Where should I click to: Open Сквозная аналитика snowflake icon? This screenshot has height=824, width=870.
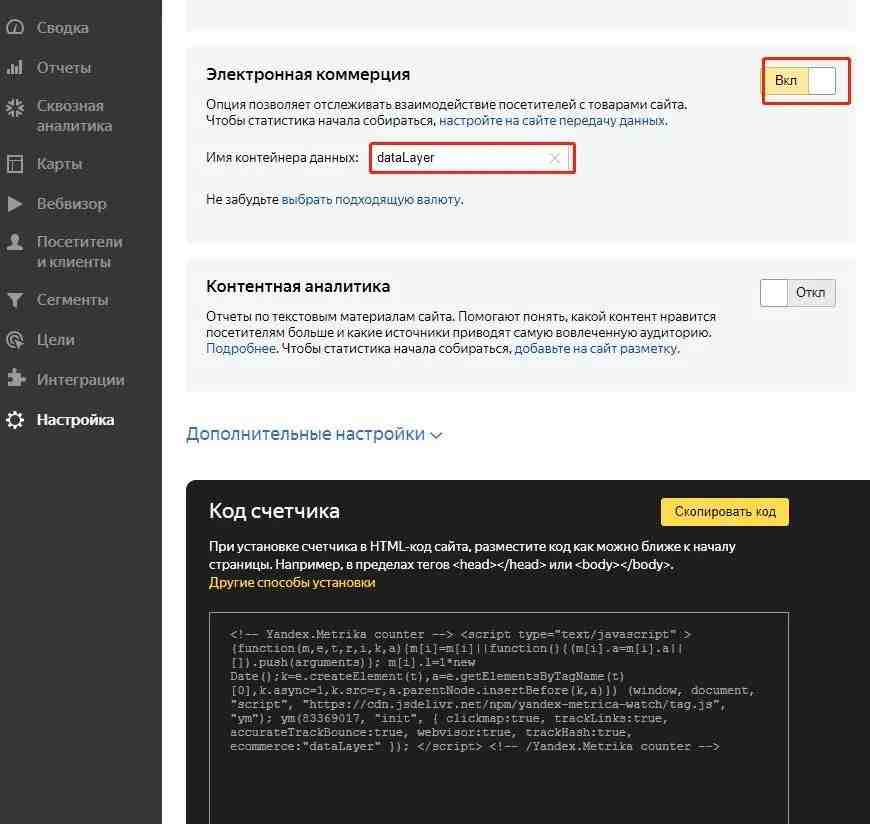coord(15,107)
